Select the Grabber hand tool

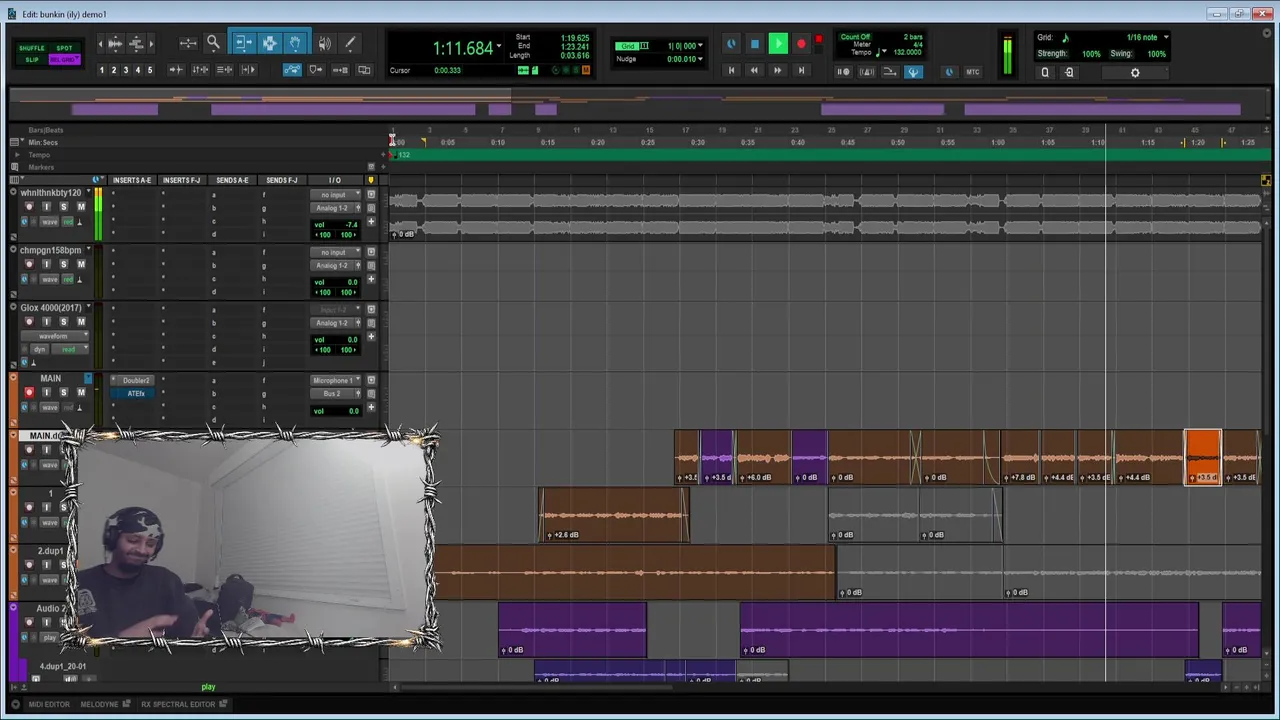296,43
